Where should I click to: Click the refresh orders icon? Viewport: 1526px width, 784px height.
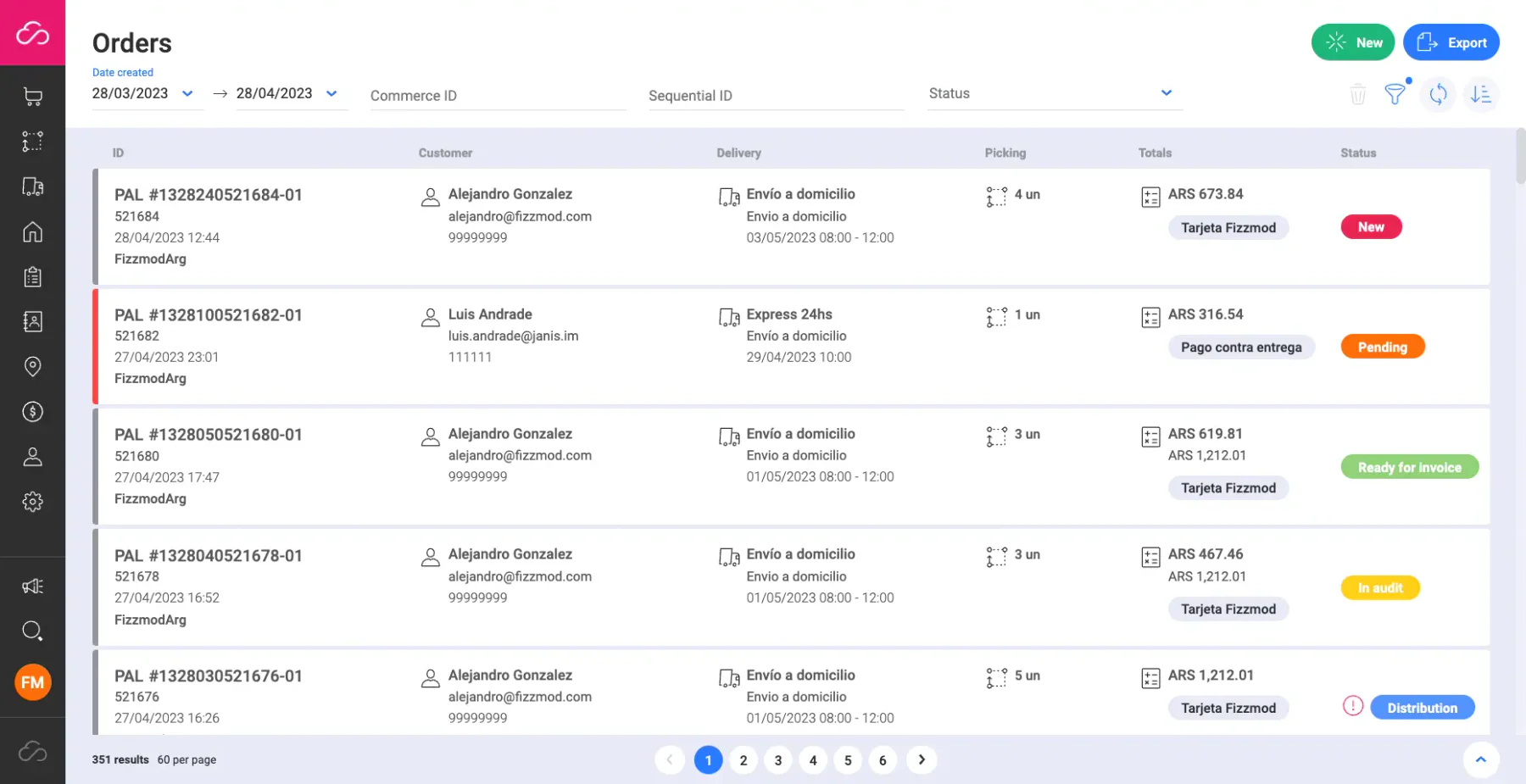click(x=1439, y=94)
